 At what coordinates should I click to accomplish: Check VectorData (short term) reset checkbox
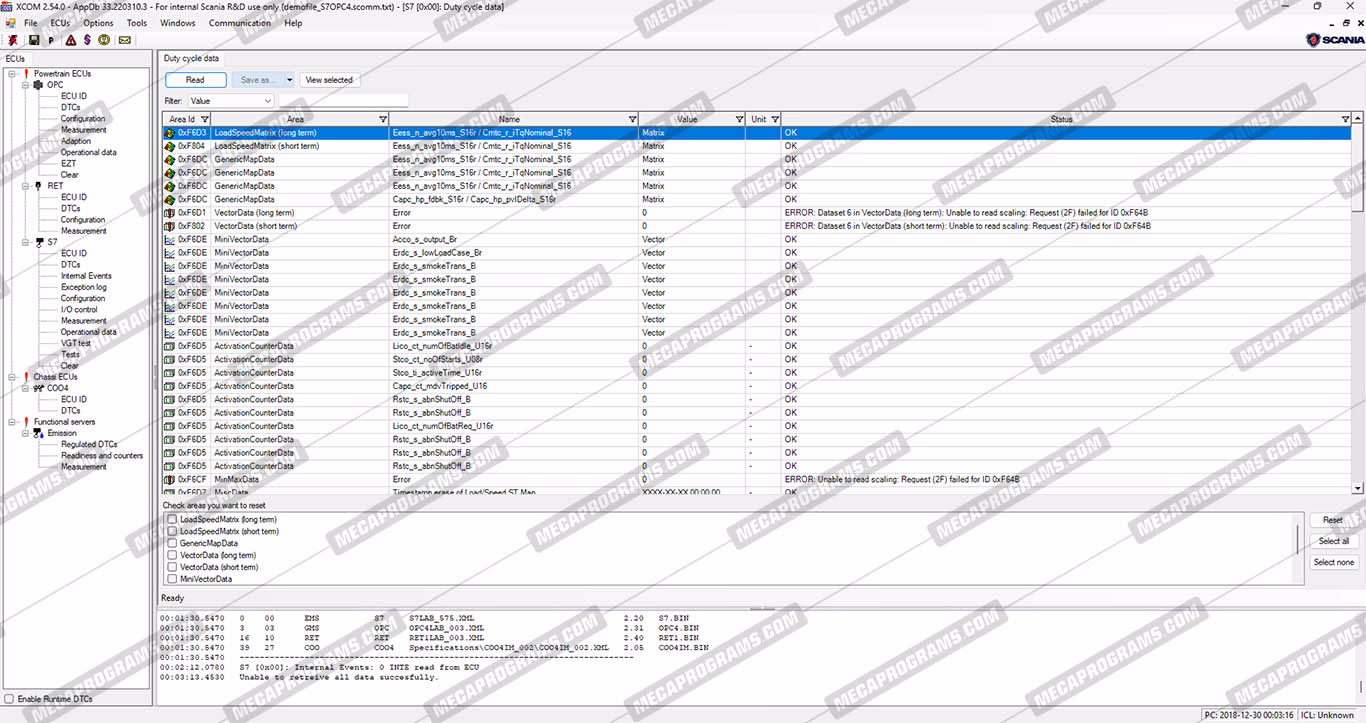click(x=172, y=567)
